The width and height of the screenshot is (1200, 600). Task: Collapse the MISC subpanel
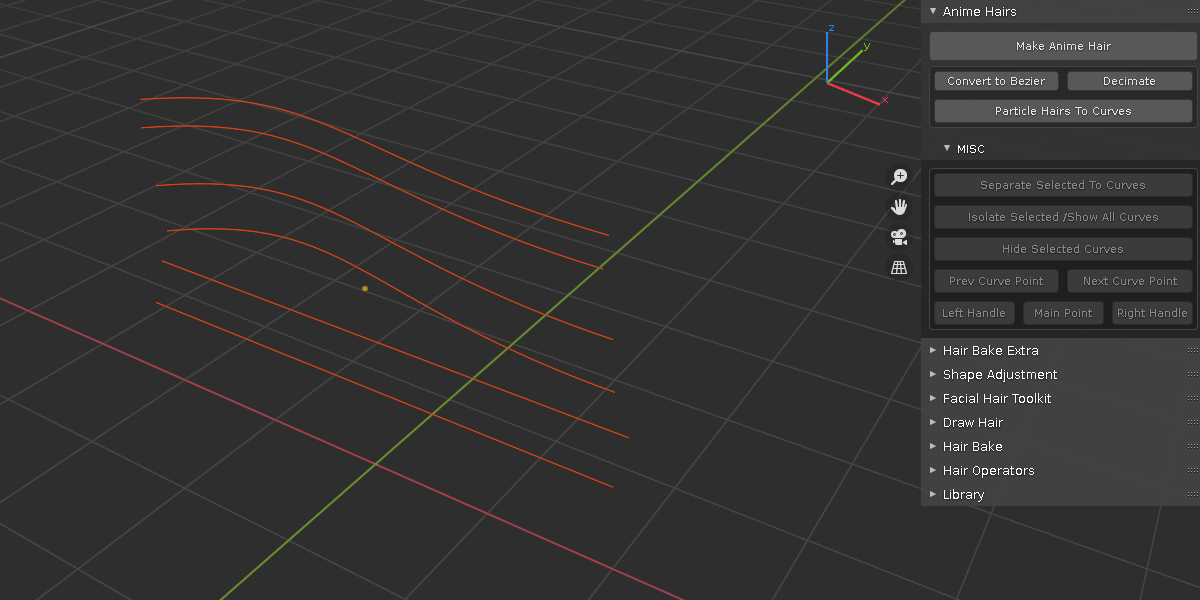pos(947,148)
